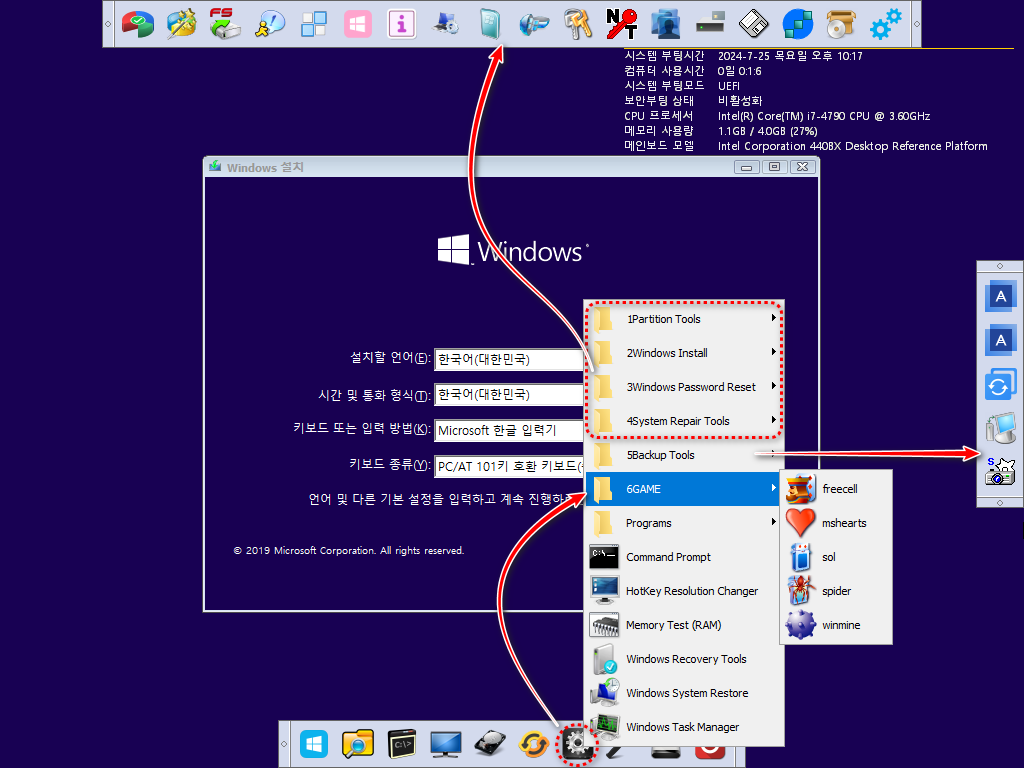
Task: Open the red-green pie chart partition tool
Action: pos(138,24)
